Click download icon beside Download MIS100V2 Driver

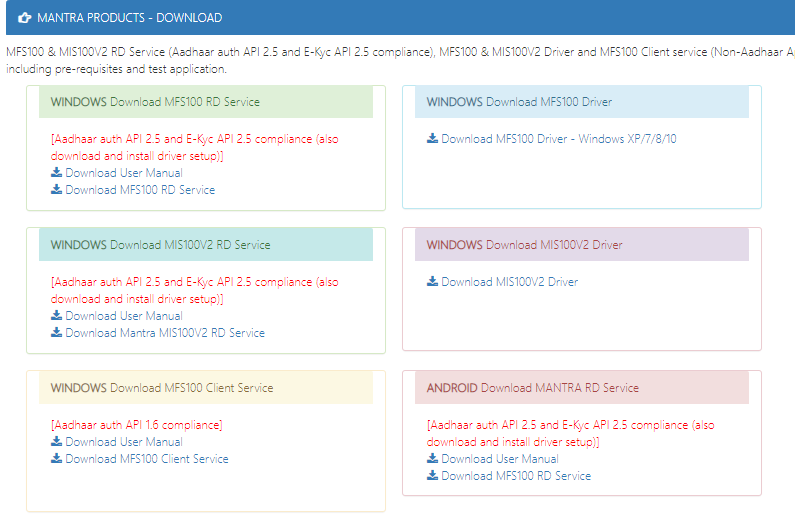tap(432, 281)
